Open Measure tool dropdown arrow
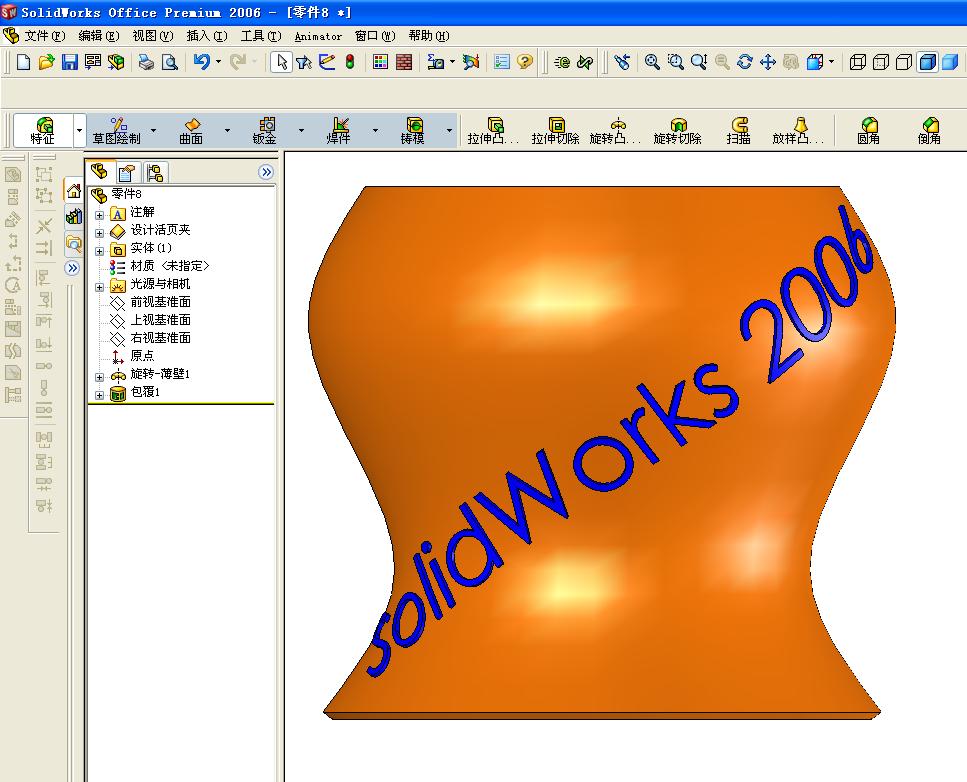The height and width of the screenshot is (782, 967). pos(452,62)
